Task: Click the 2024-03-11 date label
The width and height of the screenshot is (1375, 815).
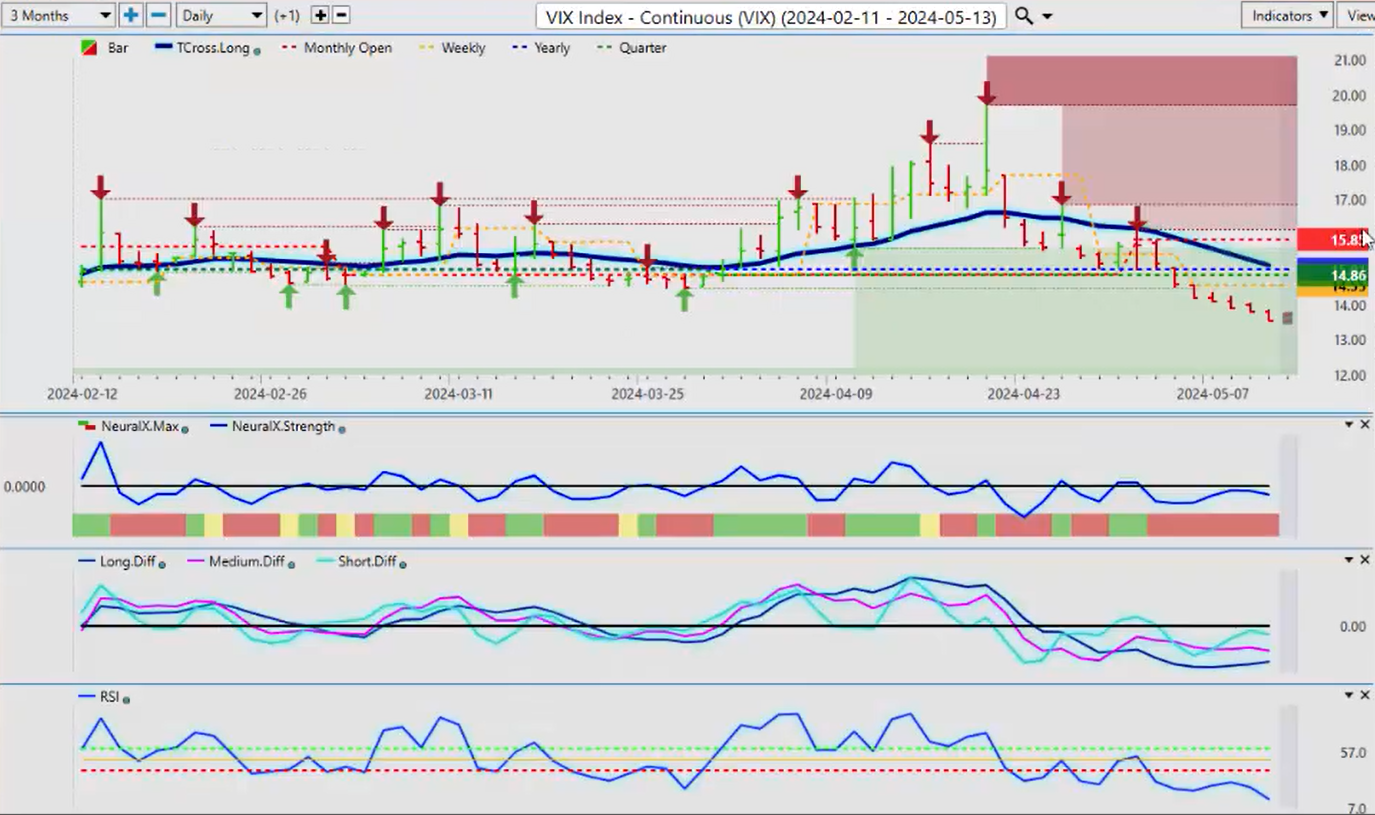Action: [458, 394]
